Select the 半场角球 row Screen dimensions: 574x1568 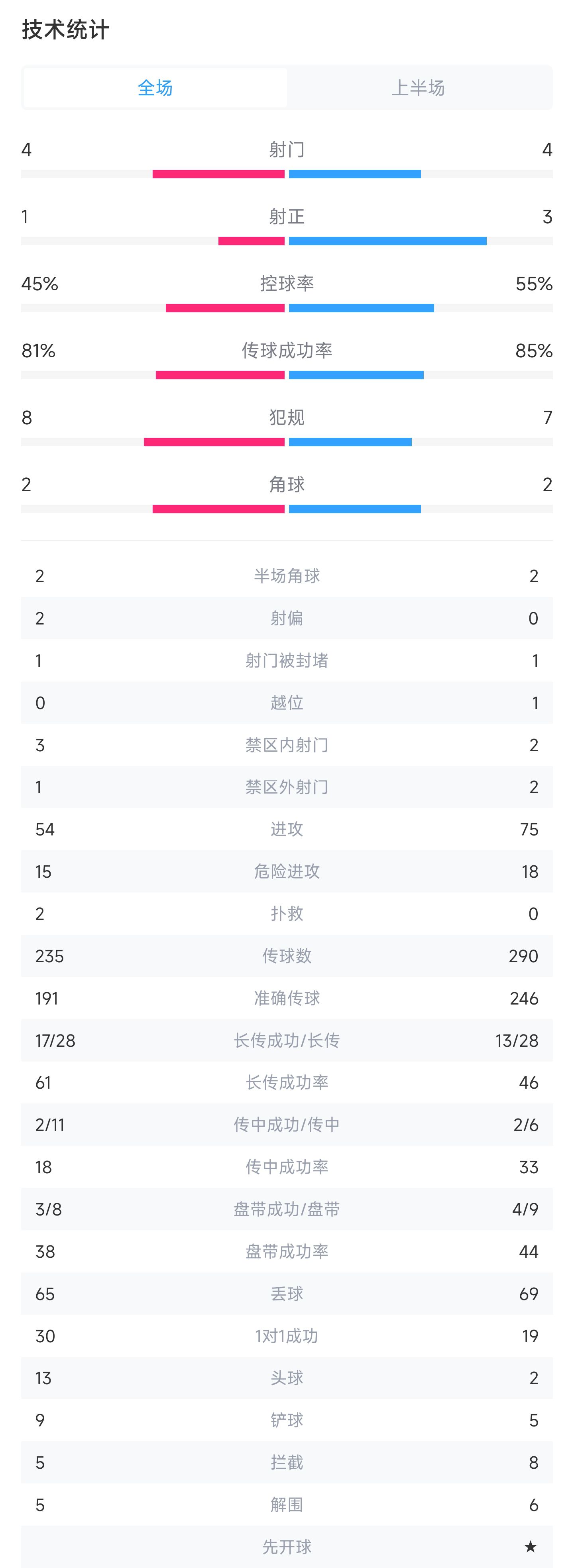(x=287, y=576)
